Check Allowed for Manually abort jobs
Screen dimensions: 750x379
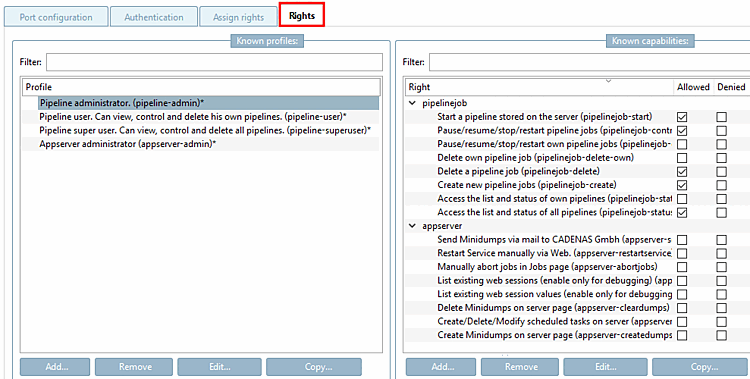(682, 267)
